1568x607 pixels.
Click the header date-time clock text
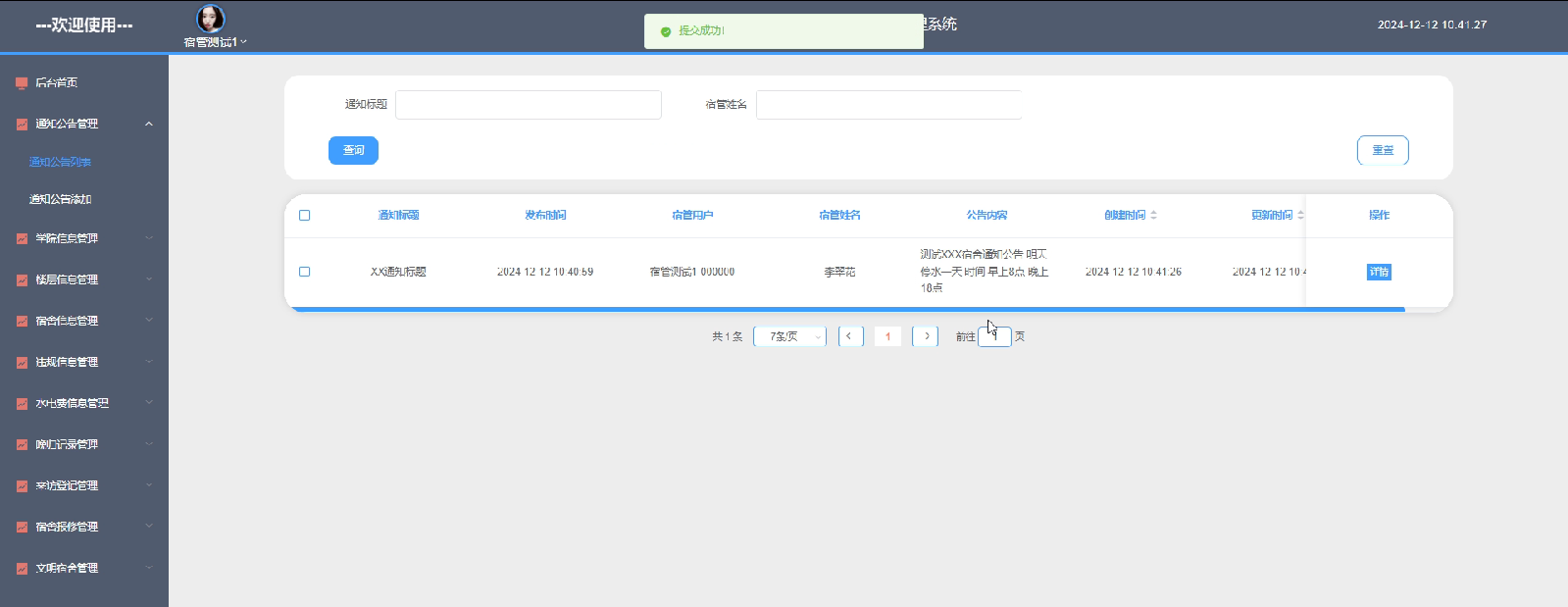click(1432, 25)
